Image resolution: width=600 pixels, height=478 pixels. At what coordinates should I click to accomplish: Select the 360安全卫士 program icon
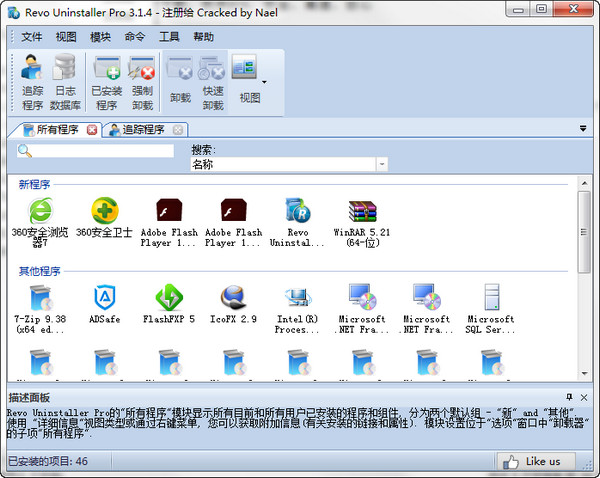pos(105,212)
